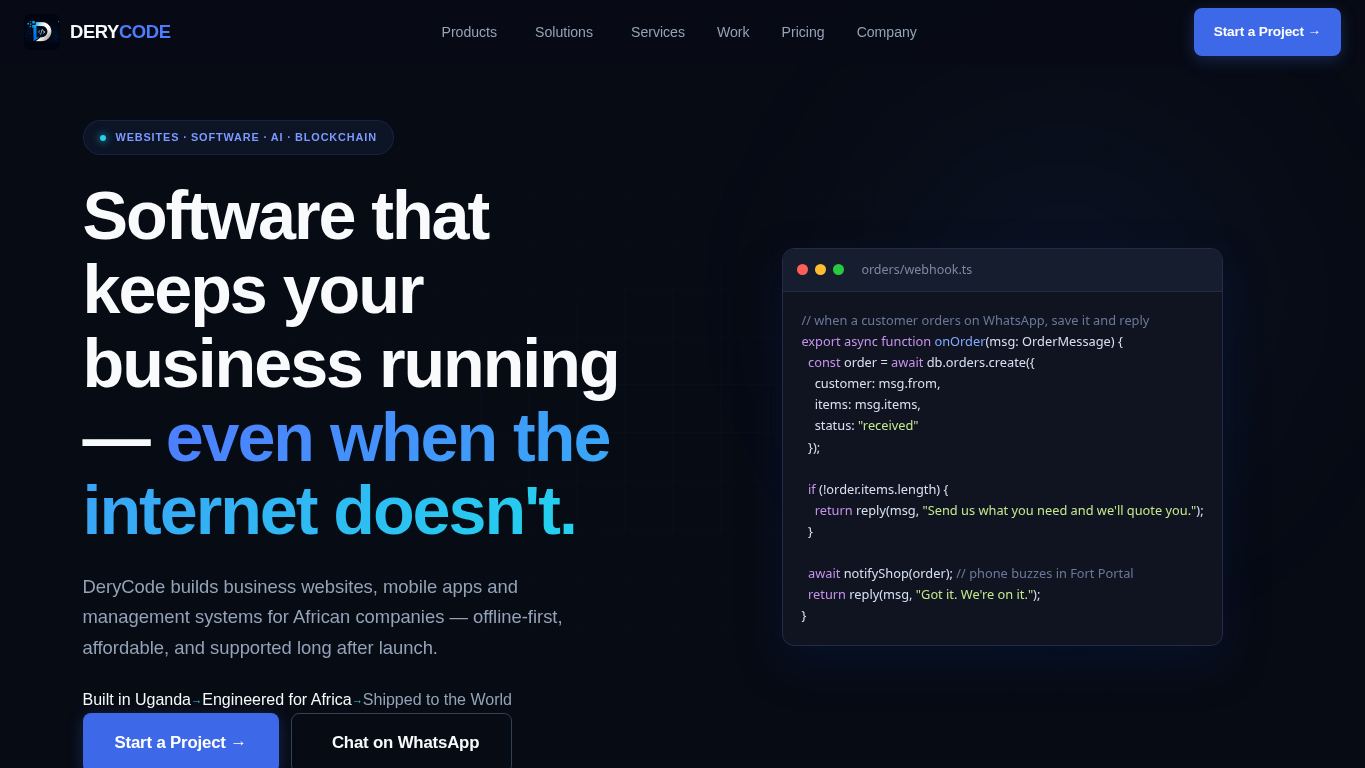Visit the Pricing page

click(803, 32)
